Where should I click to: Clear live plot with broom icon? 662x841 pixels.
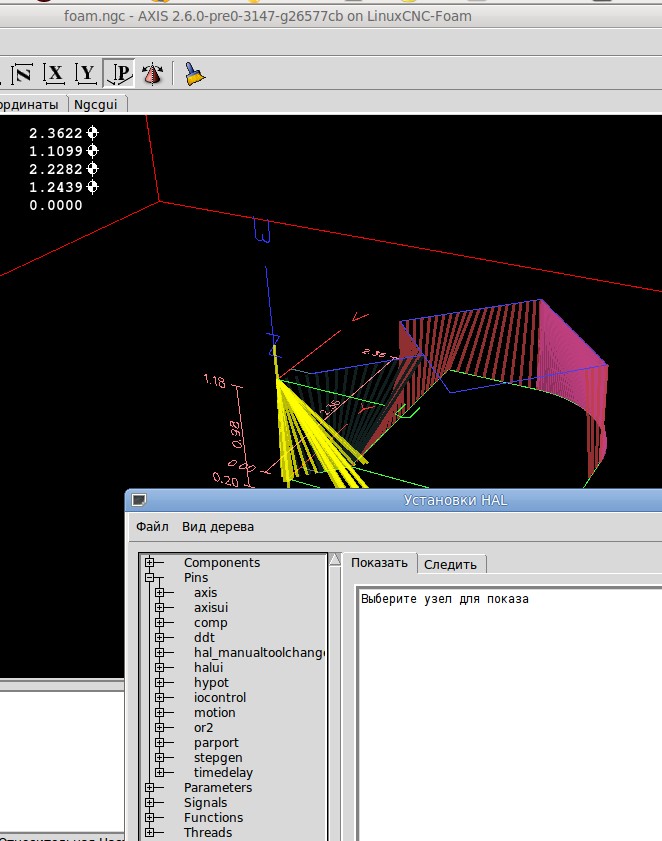tap(193, 73)
